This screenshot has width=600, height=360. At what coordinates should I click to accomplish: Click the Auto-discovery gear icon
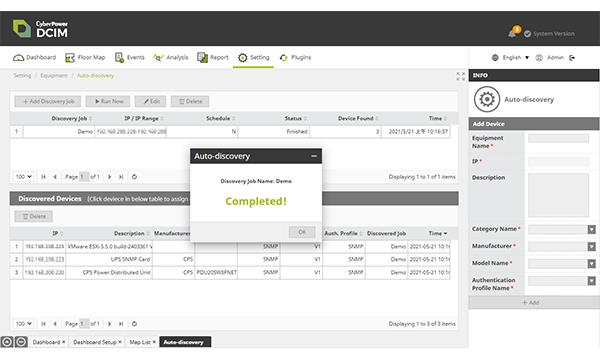pyautogui.click(x=487, y=99)
